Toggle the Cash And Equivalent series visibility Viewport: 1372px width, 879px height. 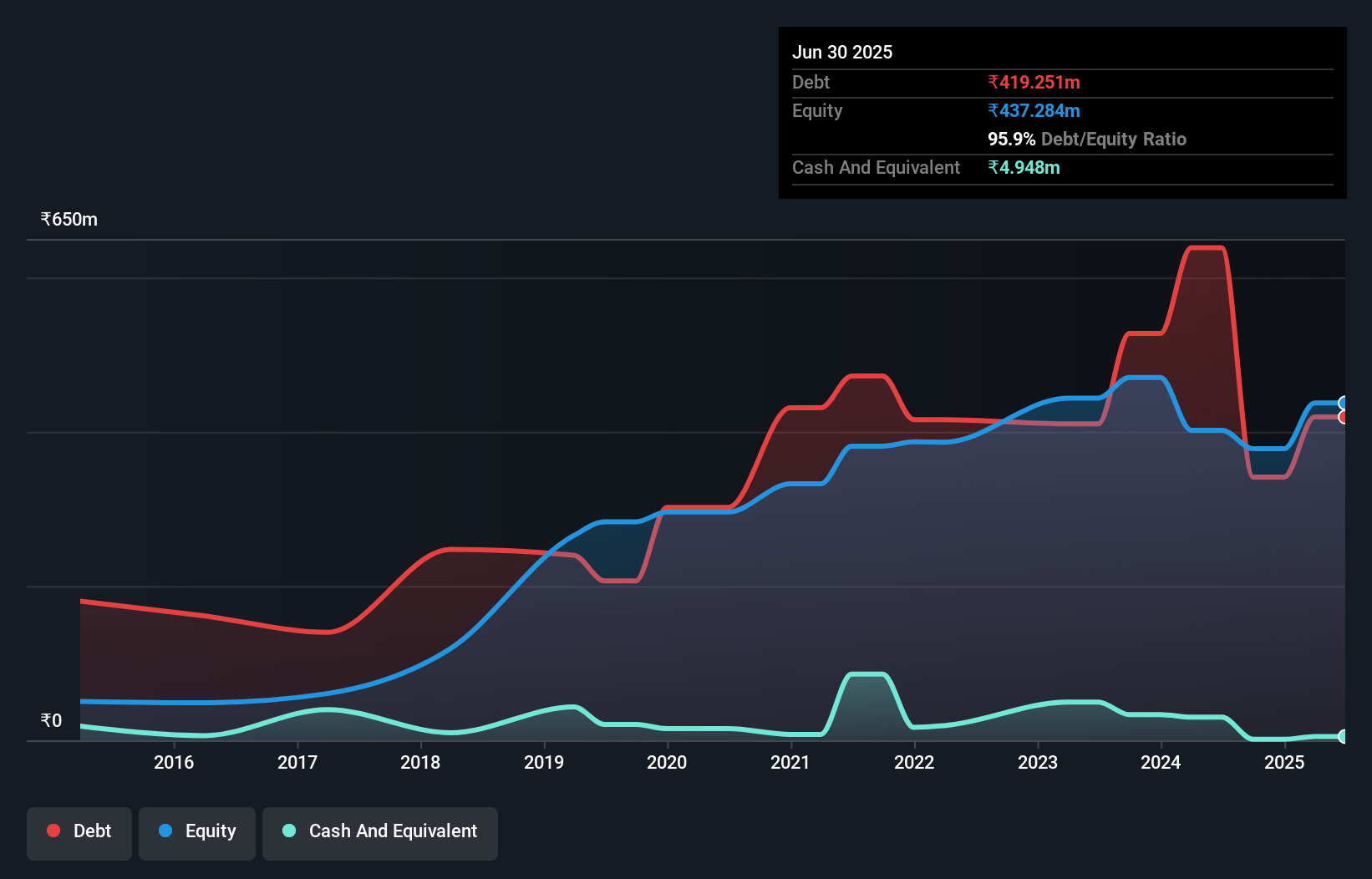pyautogui.click(x=379, y=831)
